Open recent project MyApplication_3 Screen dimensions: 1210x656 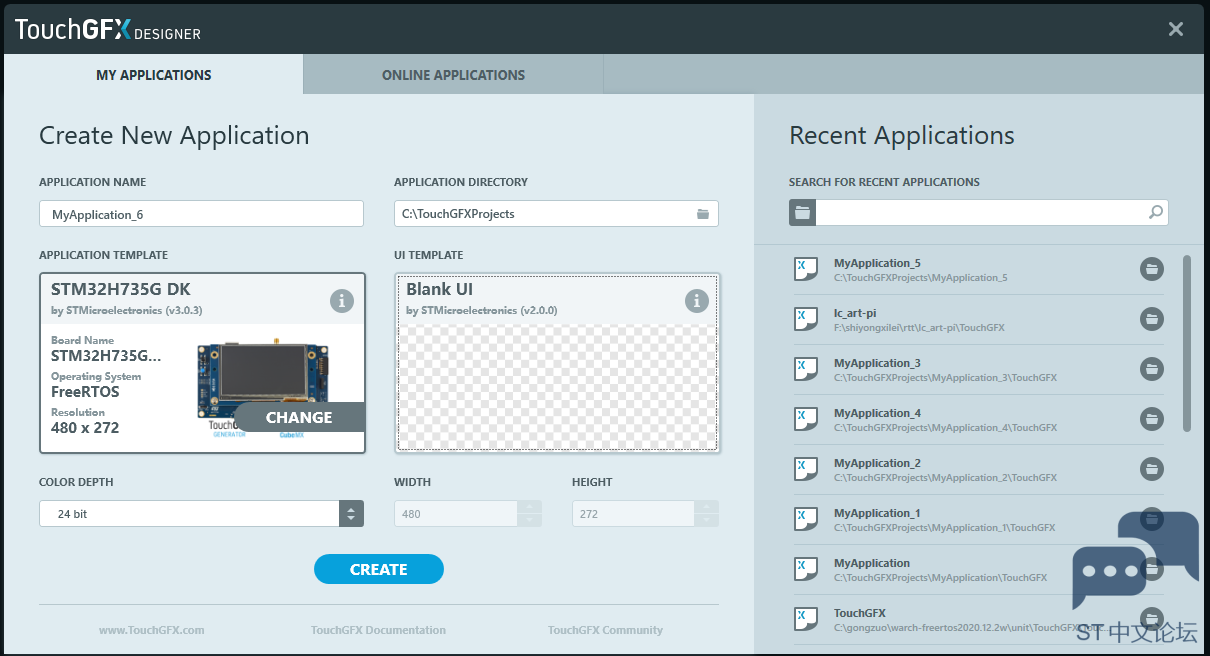(978, 369)
